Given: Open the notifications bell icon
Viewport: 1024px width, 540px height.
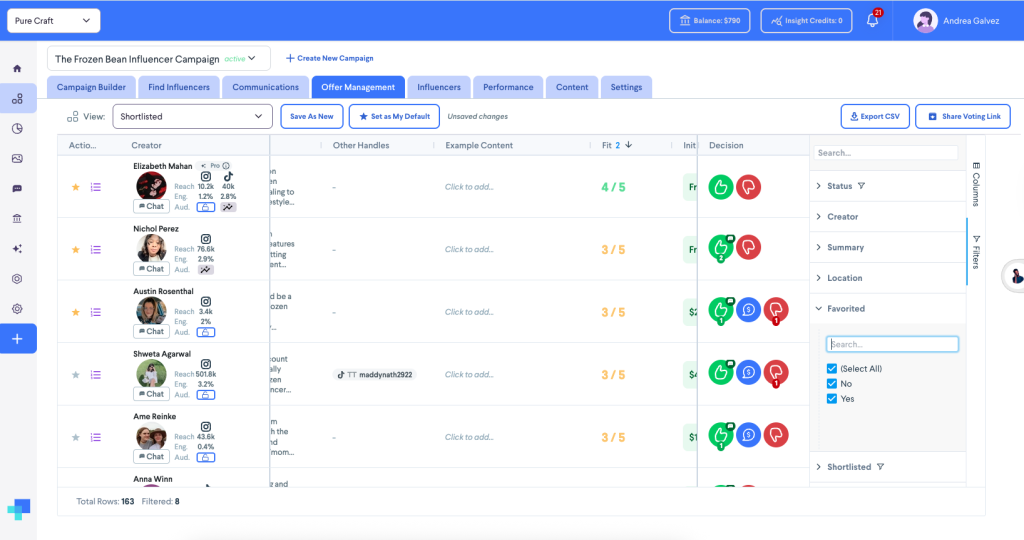Looking at the screenshot, I should 872,20.
